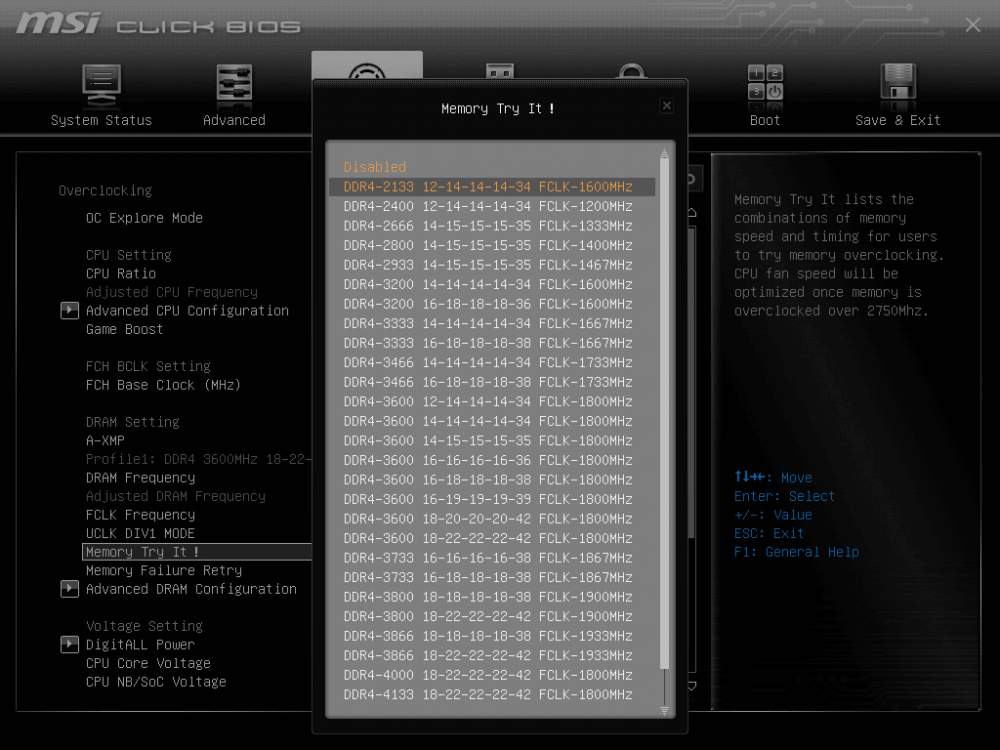Click the memory list scrollbar thumb
Viewport: 1000px width, 750px height.
pos(664,413)
